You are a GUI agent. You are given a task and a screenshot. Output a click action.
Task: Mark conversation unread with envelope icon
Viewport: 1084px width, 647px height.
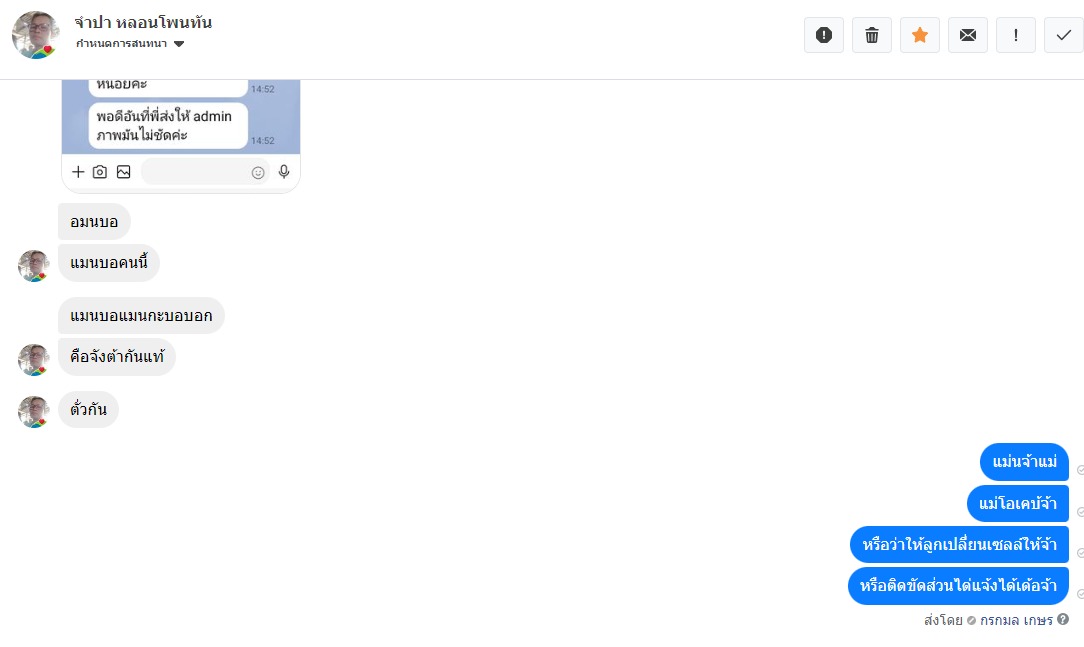pos(968,35)
